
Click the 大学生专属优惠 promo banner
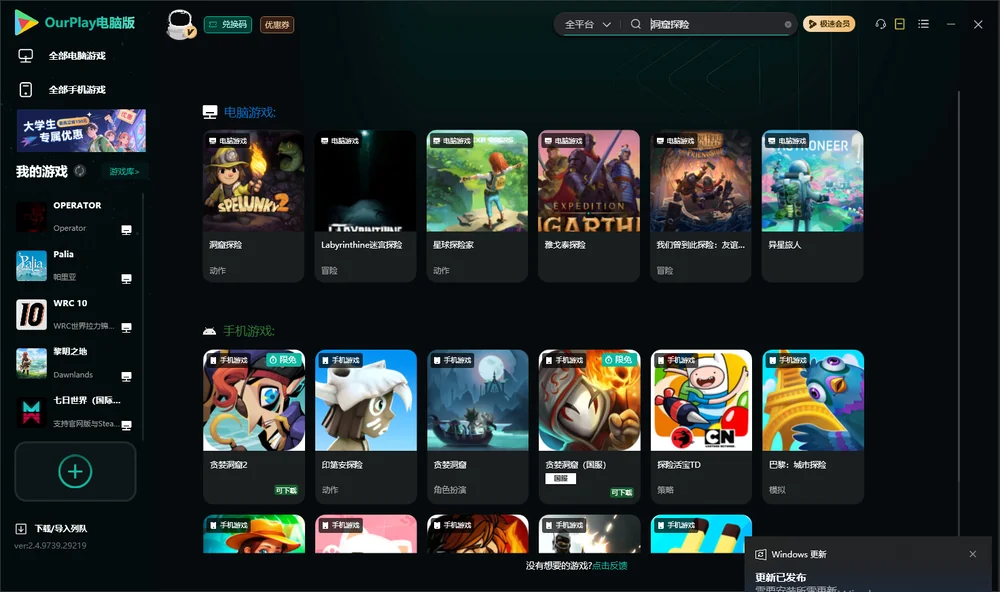[x=82, y=130]
